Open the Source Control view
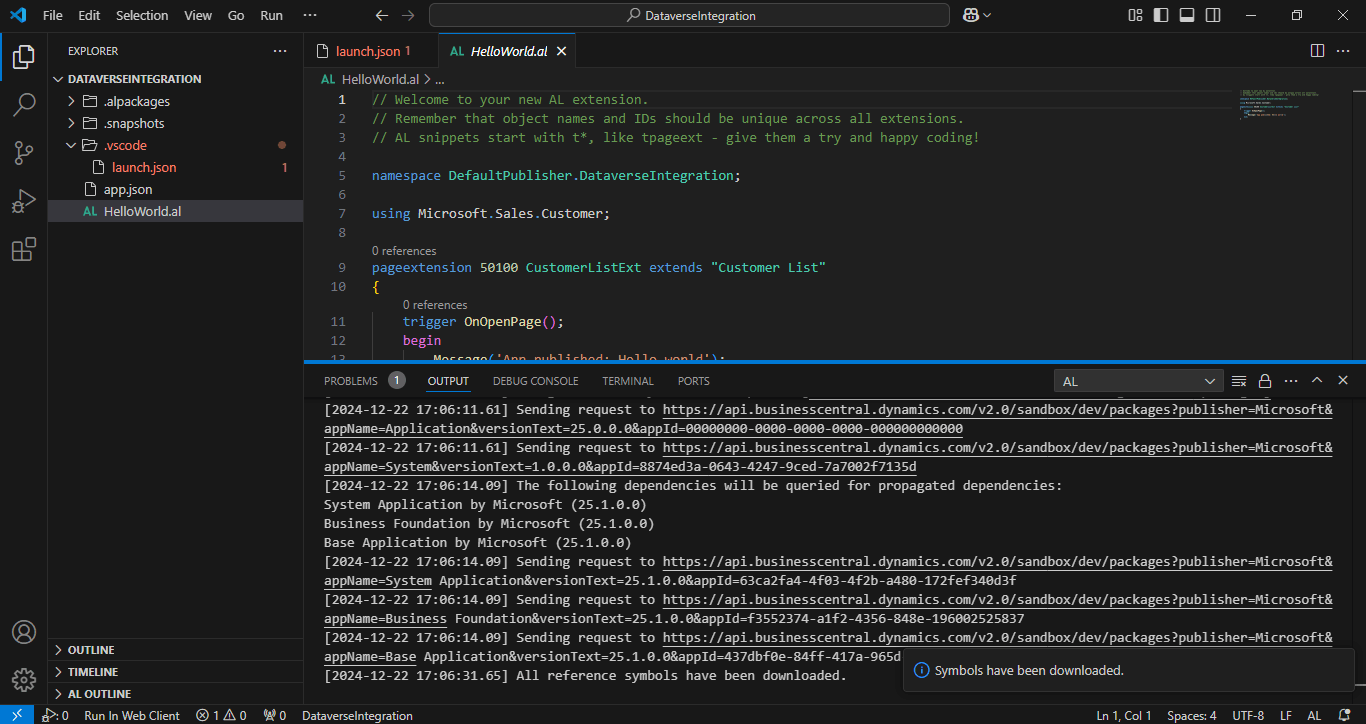 24,153
